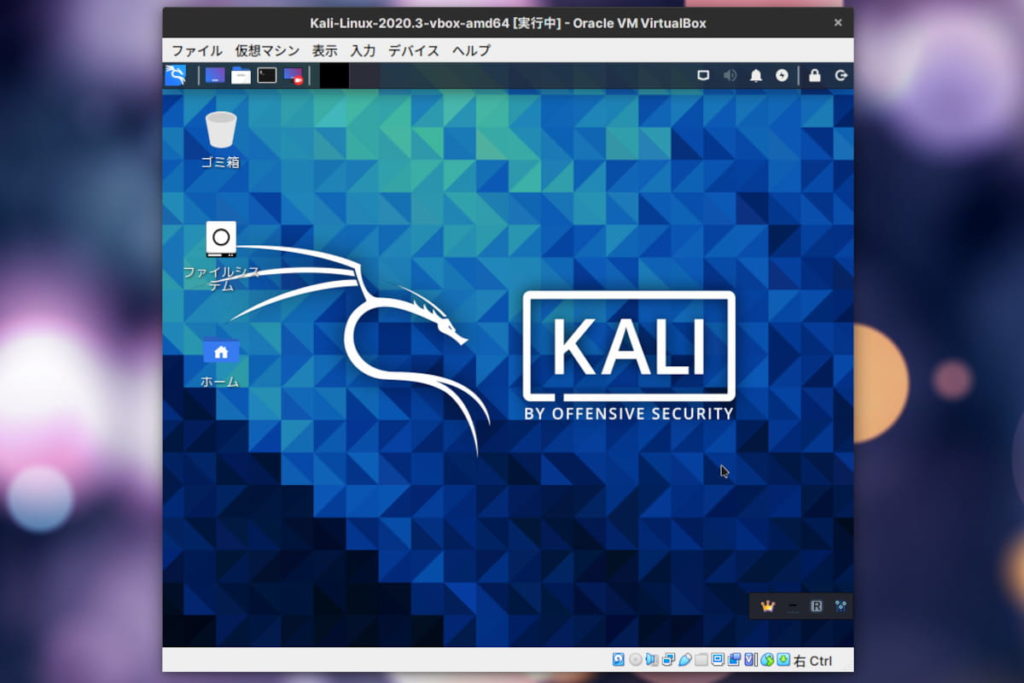The width and height of the screenshot is (1024, 683).
Task: Click the notification bell in the Kali panel
Action: tap(756, 75)
